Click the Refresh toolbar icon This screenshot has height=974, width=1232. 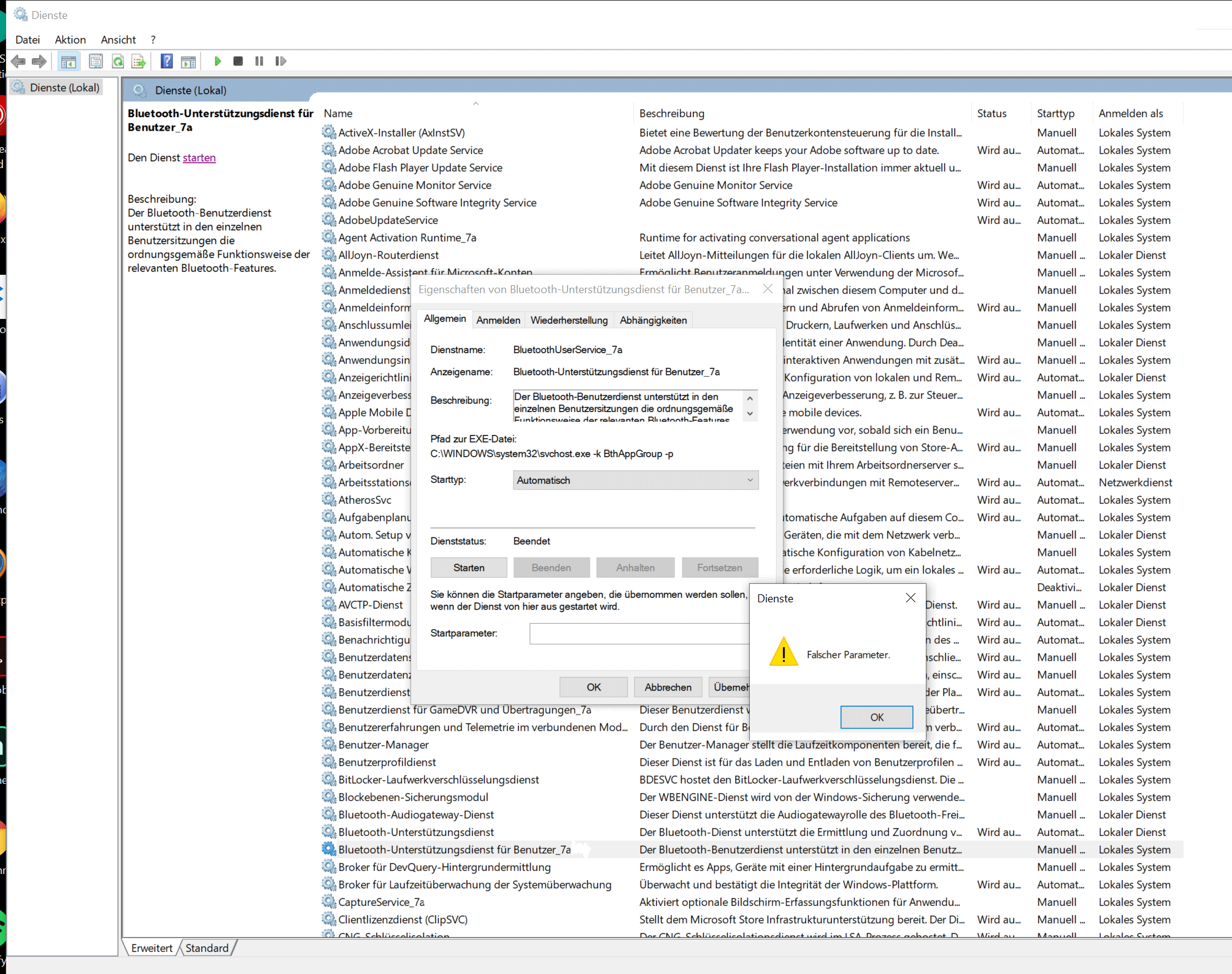tap(118, 61)
